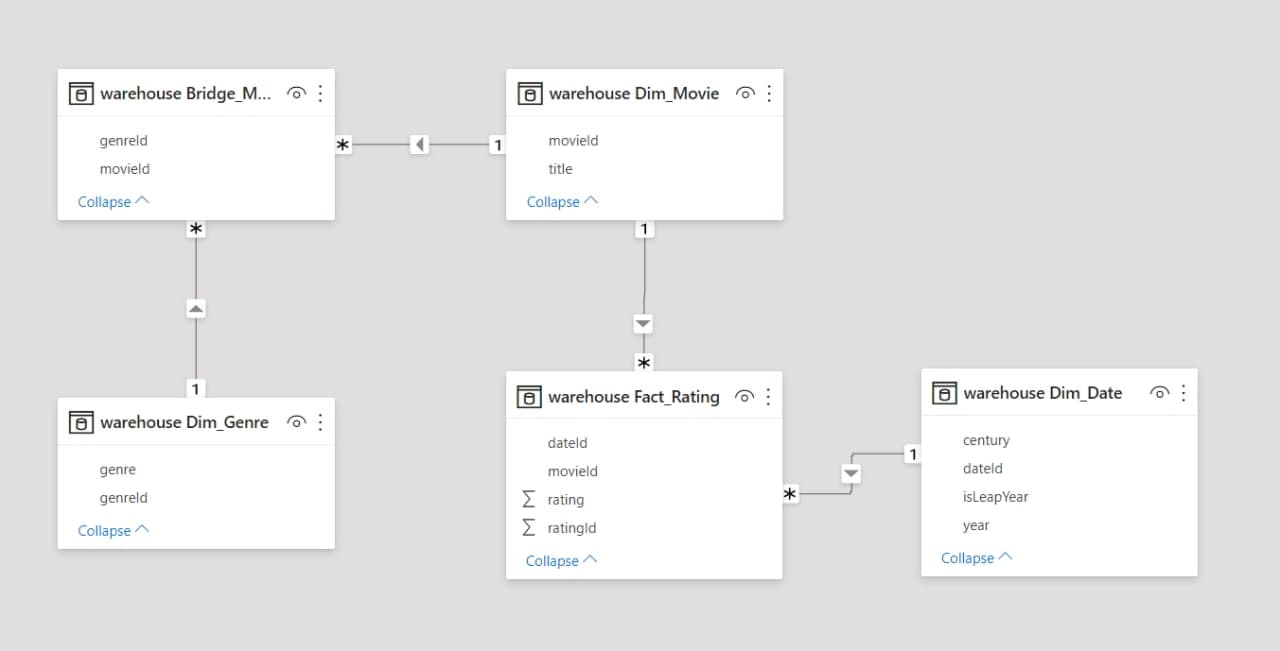The image size is (1280, 651).
Task: Click filter direction arrow between Fact_Rating and Dim_Date
Action: click(851, 473)
